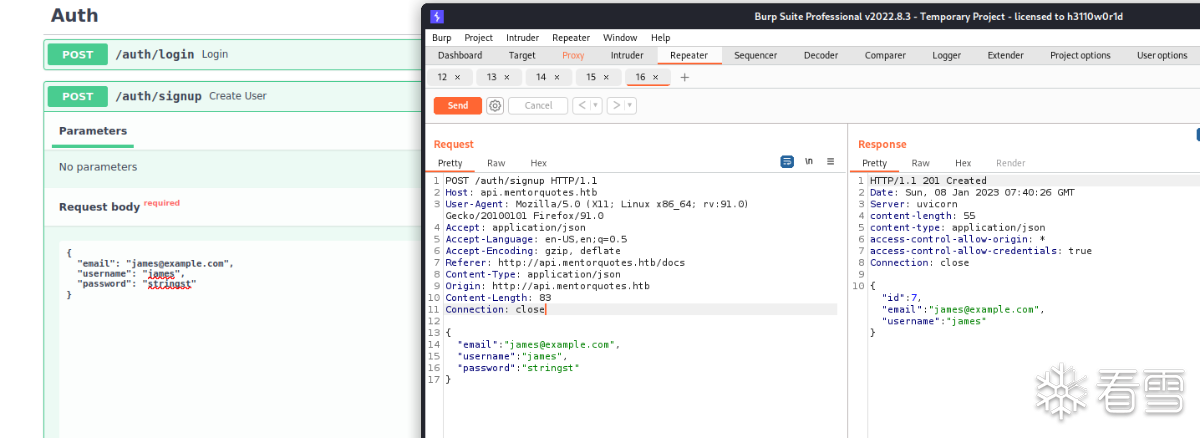Switch to the Extender tab
Viewport: 1200px width, 438px height.
[1005, 55]
